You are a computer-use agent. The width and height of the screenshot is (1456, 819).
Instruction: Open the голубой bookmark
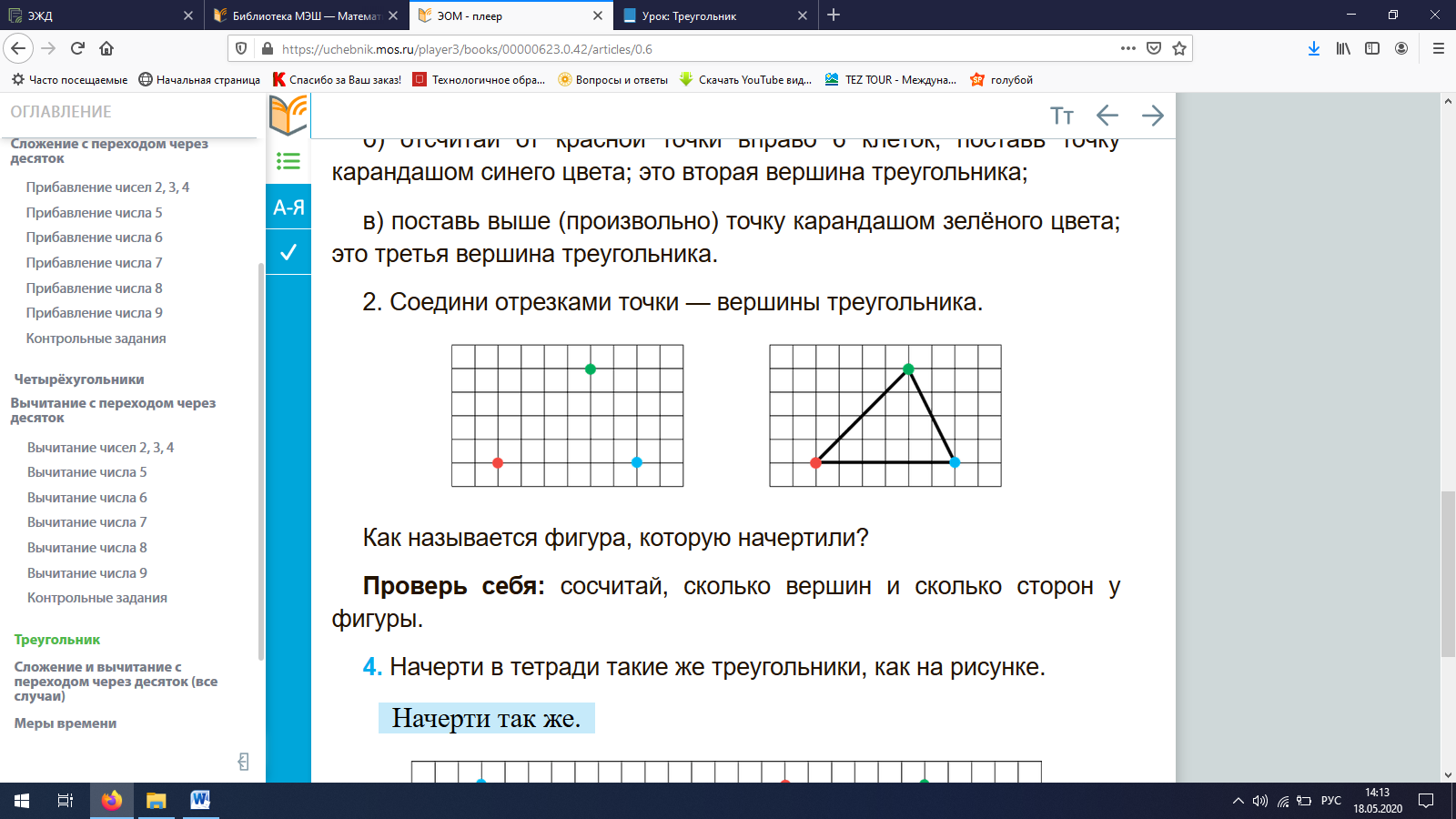click(x=1002, y=80)
